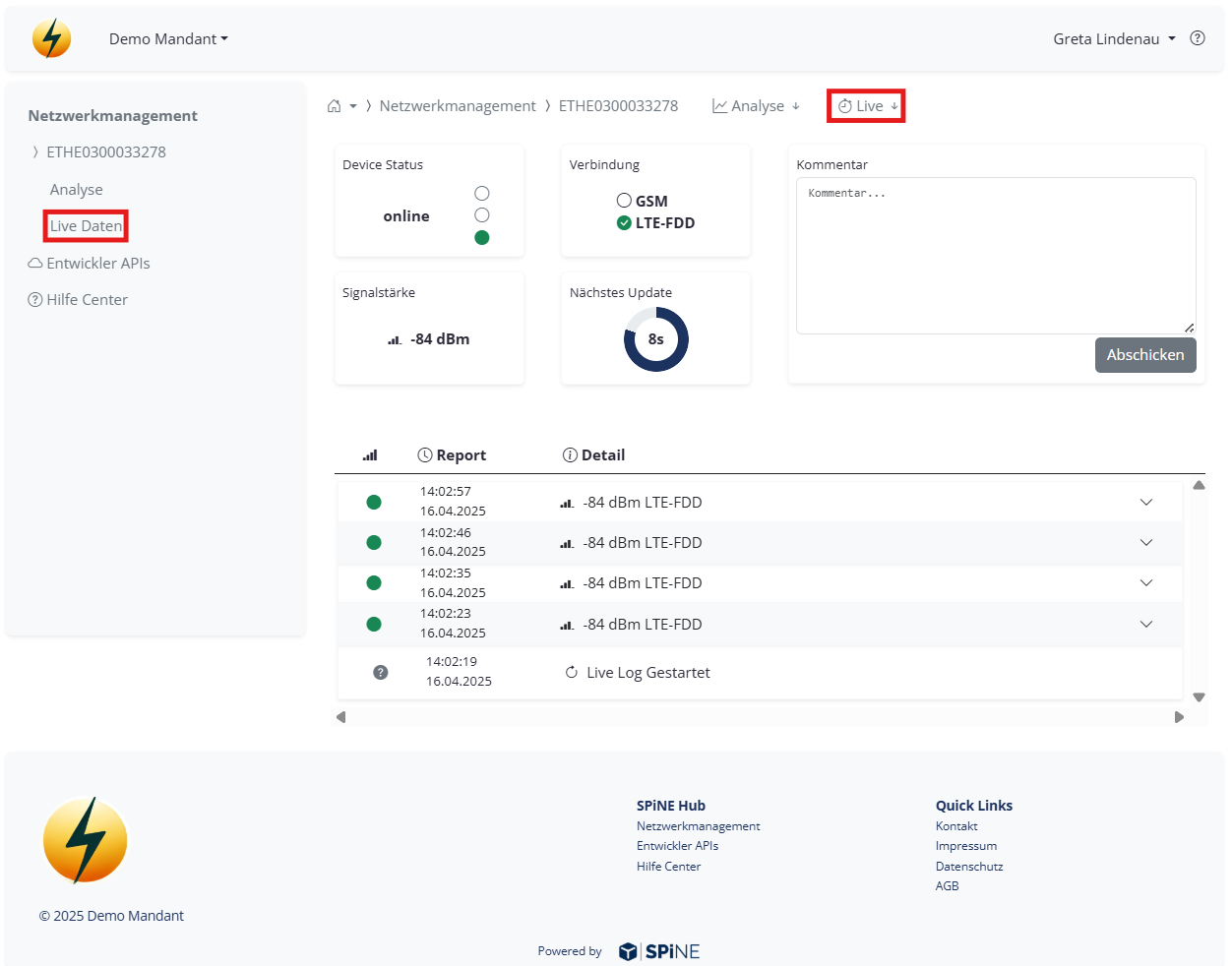The height and width of the screenshot is (966, 1232).
Task: Click inside the Kommentar text area
Action: (996, 256)
